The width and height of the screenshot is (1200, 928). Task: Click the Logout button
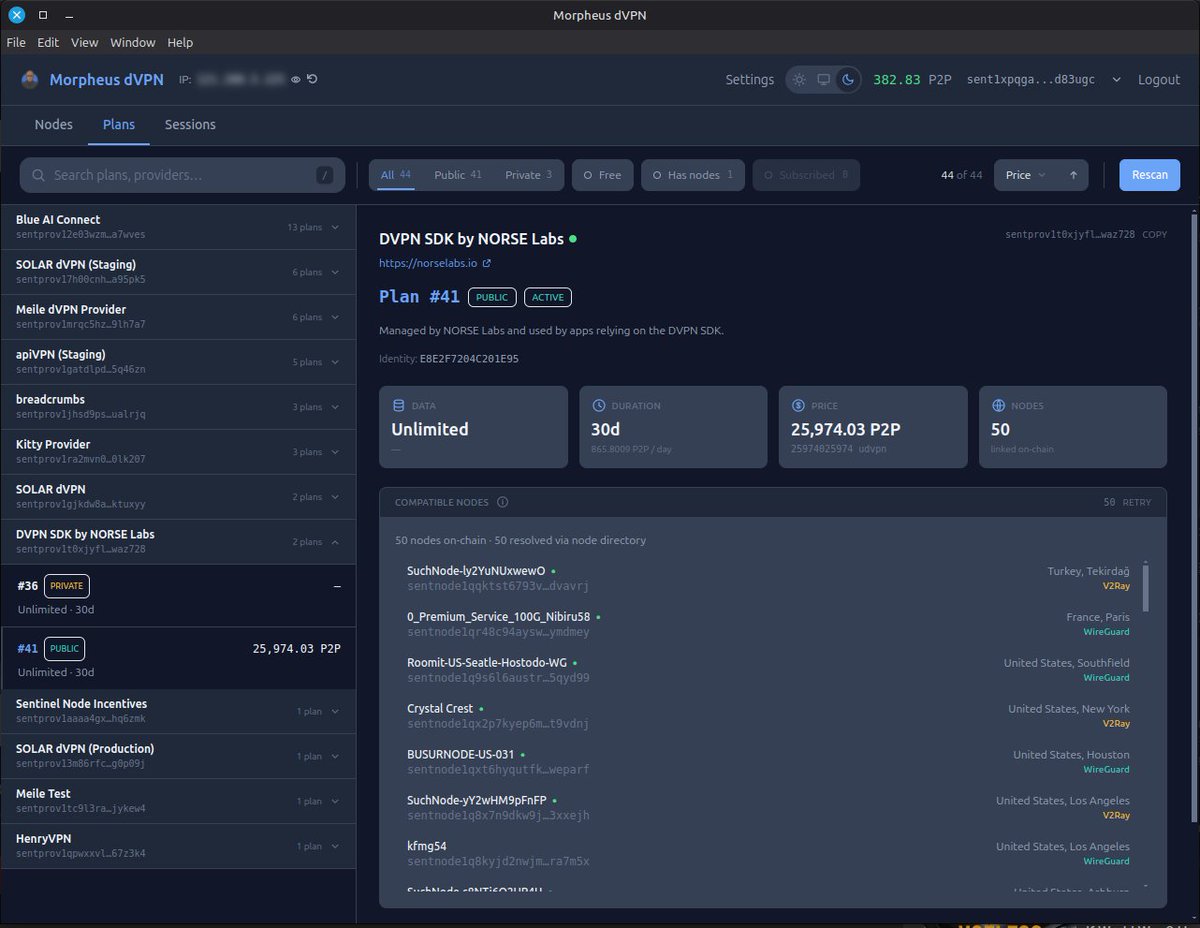(1159, 80)
